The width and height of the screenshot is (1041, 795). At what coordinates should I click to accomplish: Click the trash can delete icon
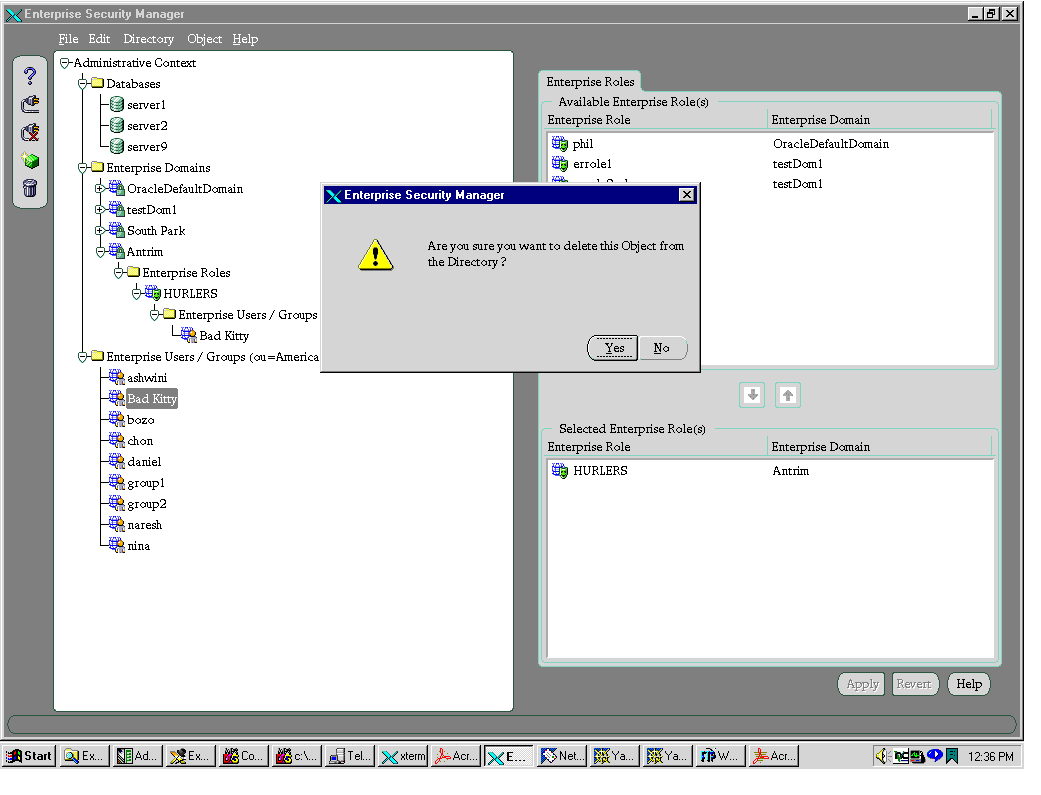pos(30,188)
